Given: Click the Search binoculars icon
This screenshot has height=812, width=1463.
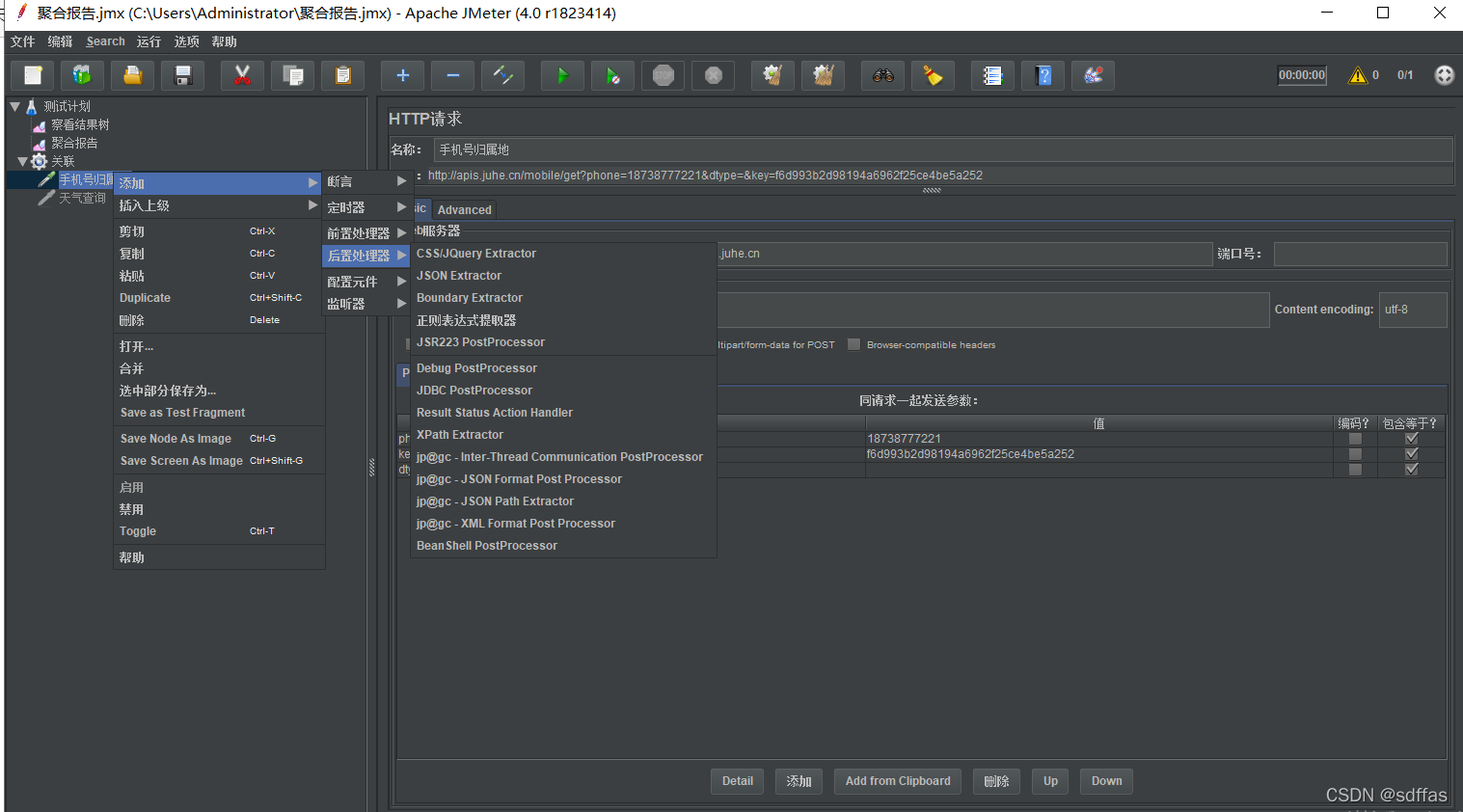Looking at the screenshot, I should [x=883, y=75].
